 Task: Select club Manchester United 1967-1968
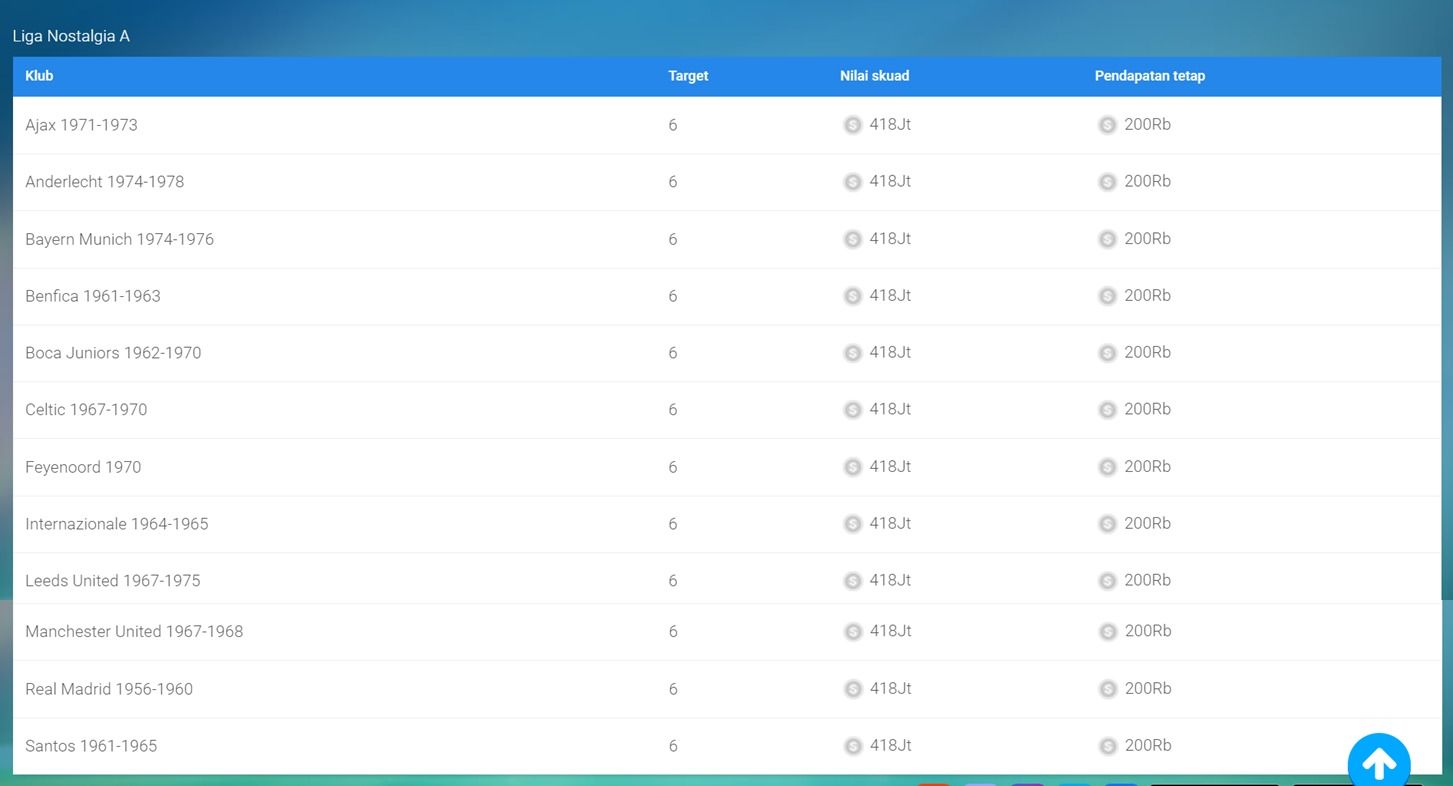tap(134, 632)
